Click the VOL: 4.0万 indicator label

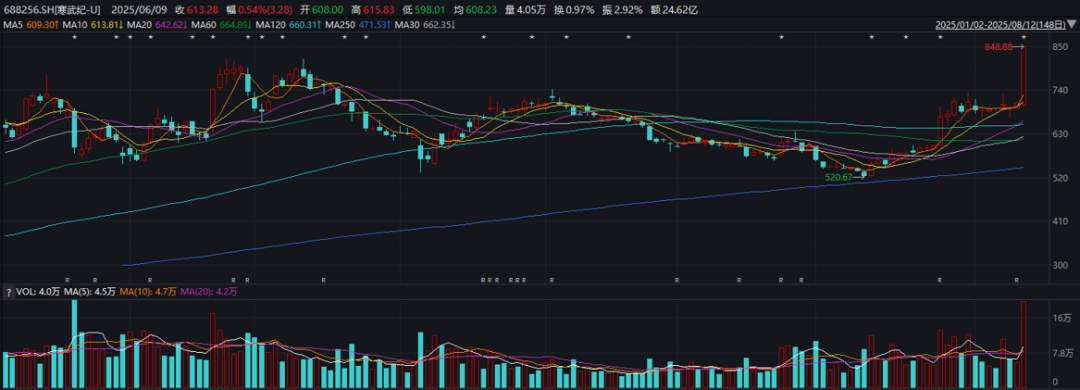point(37,291)
